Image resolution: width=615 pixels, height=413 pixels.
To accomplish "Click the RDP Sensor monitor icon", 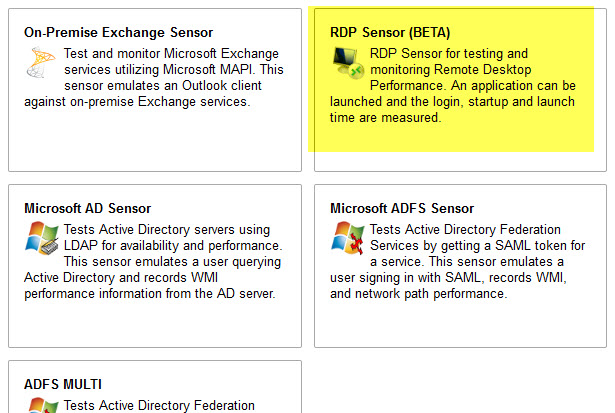I will [348, 63].
